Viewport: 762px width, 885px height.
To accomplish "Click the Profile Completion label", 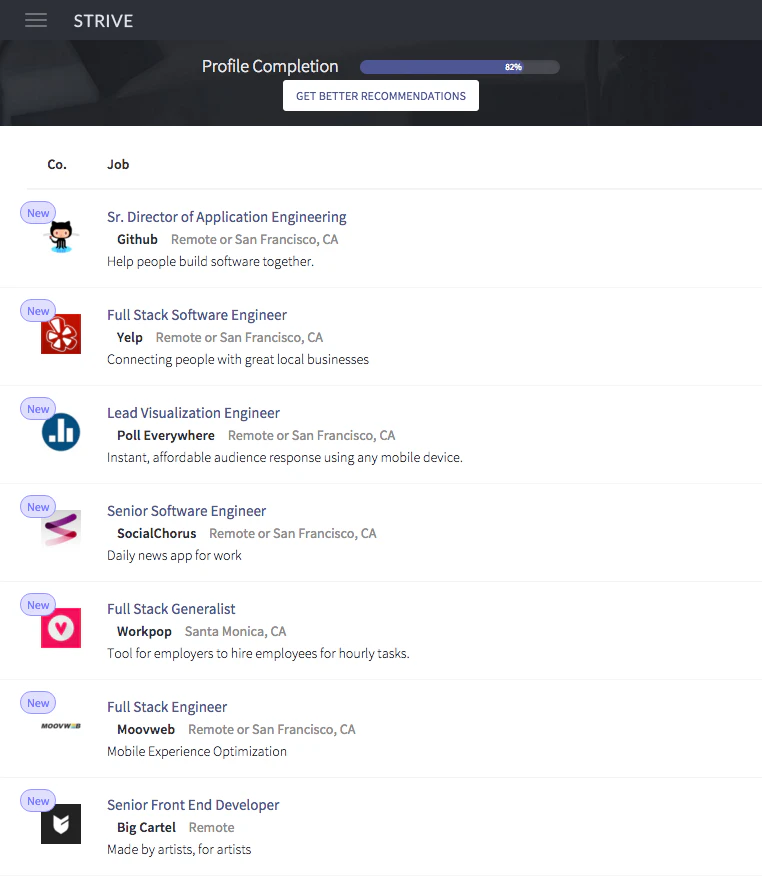I will click(270, 67).
